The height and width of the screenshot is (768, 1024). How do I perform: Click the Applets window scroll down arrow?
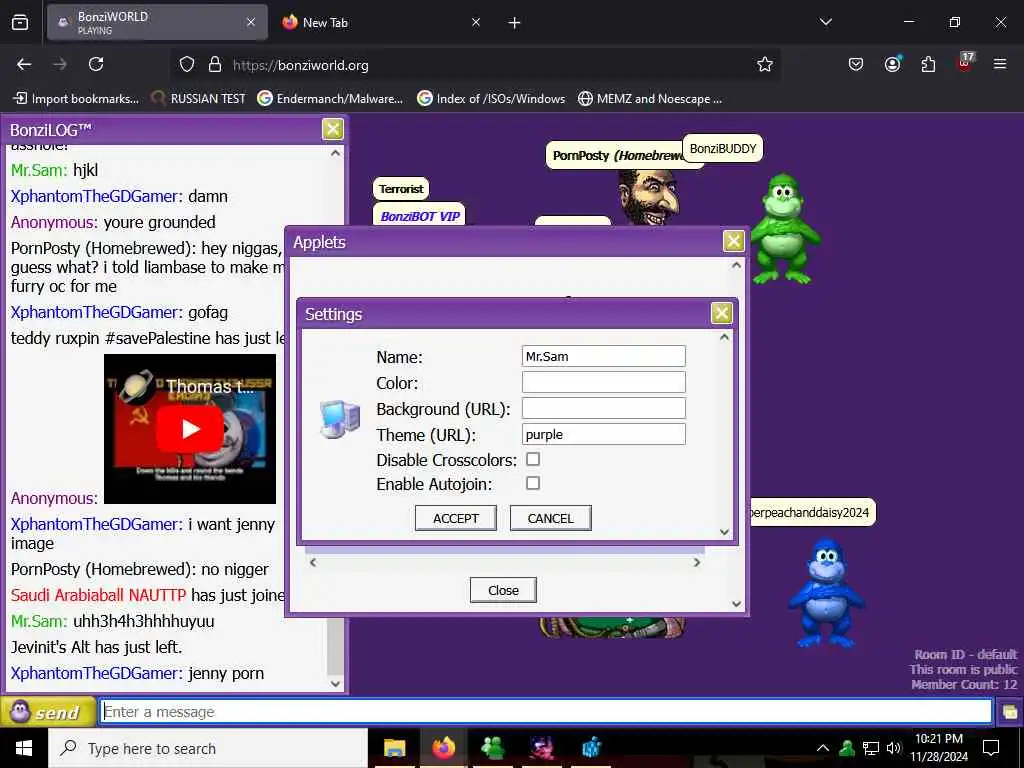pyautogui.click(x=737, y=603)
